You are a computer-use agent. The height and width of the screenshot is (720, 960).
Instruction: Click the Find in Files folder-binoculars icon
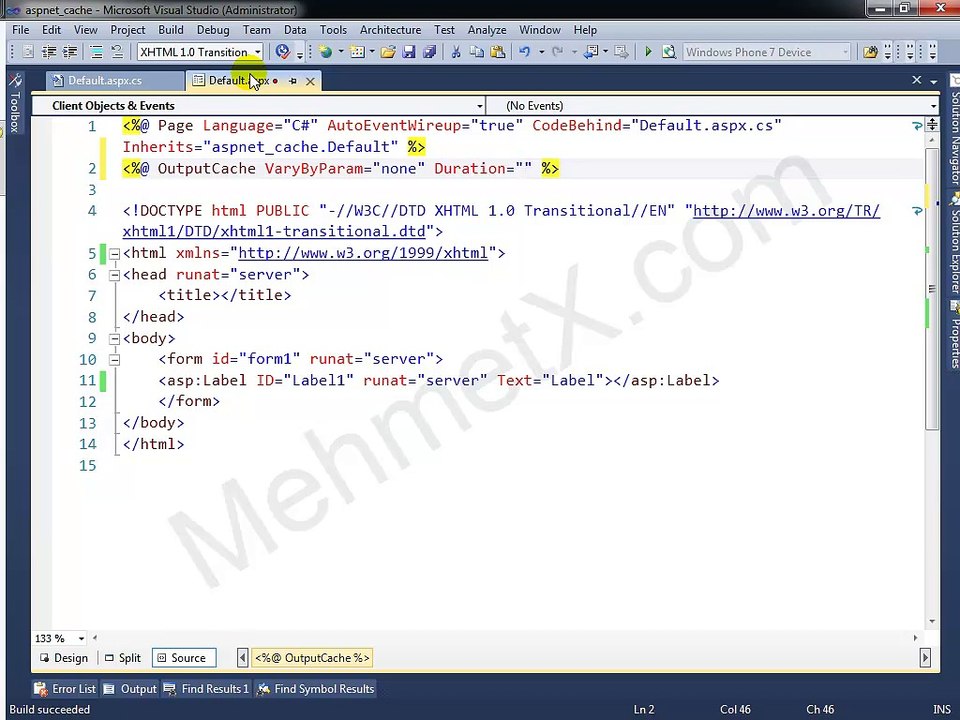click(870, 52)
